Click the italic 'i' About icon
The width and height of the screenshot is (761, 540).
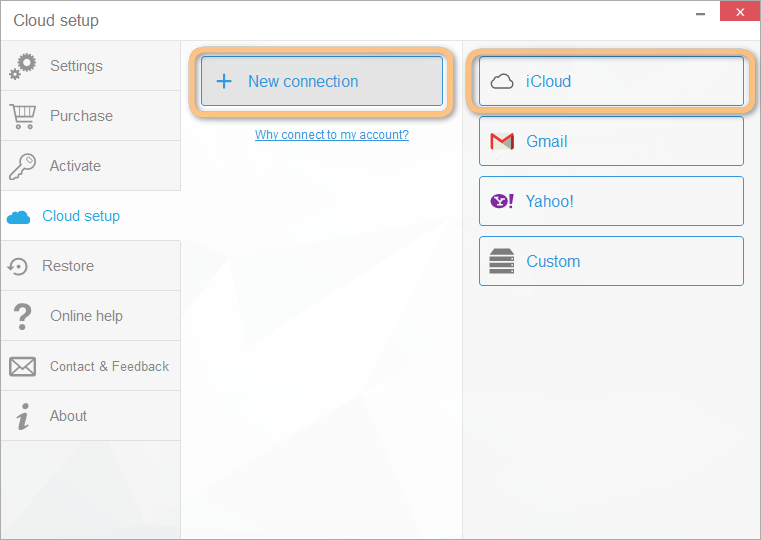[23, 416]
